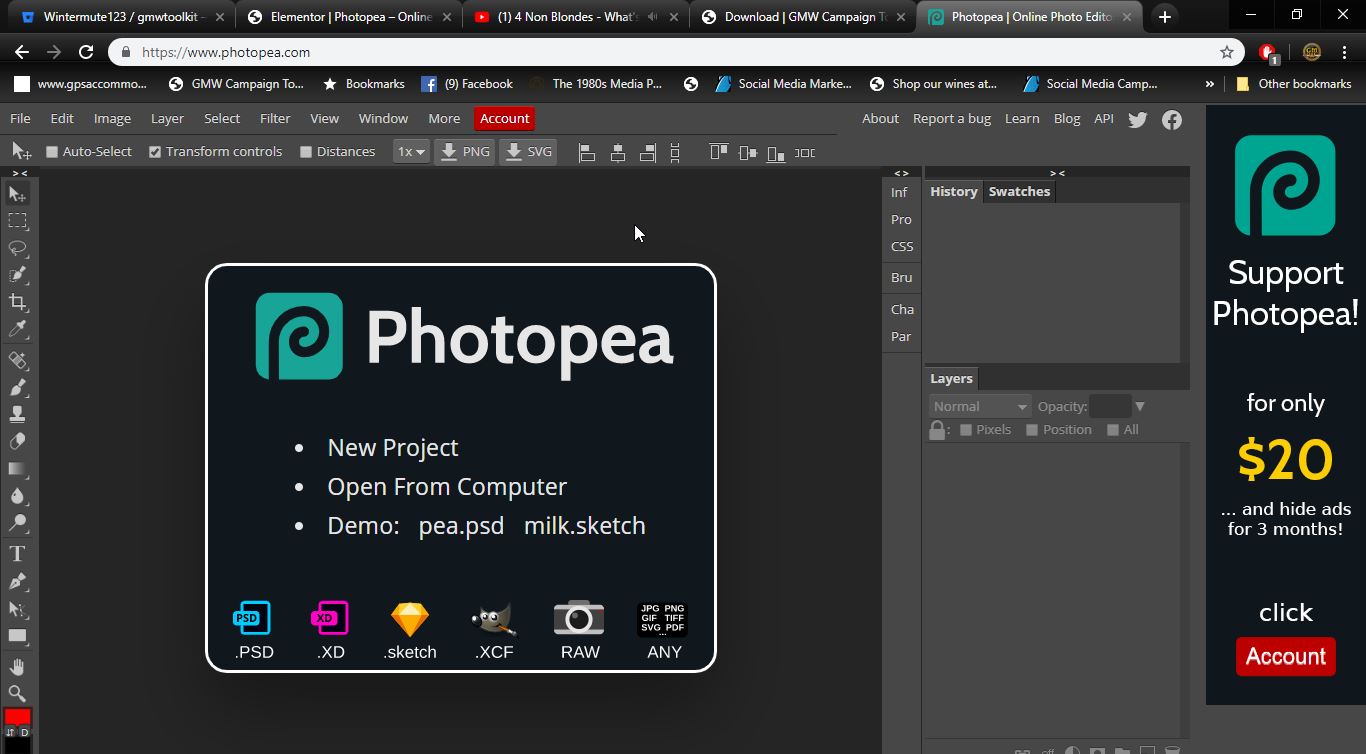Image resolution: width=1366 pixels, height=754 pixels.
Task: Enable the Auto-Select checkbox
Action: coord(52,152)
